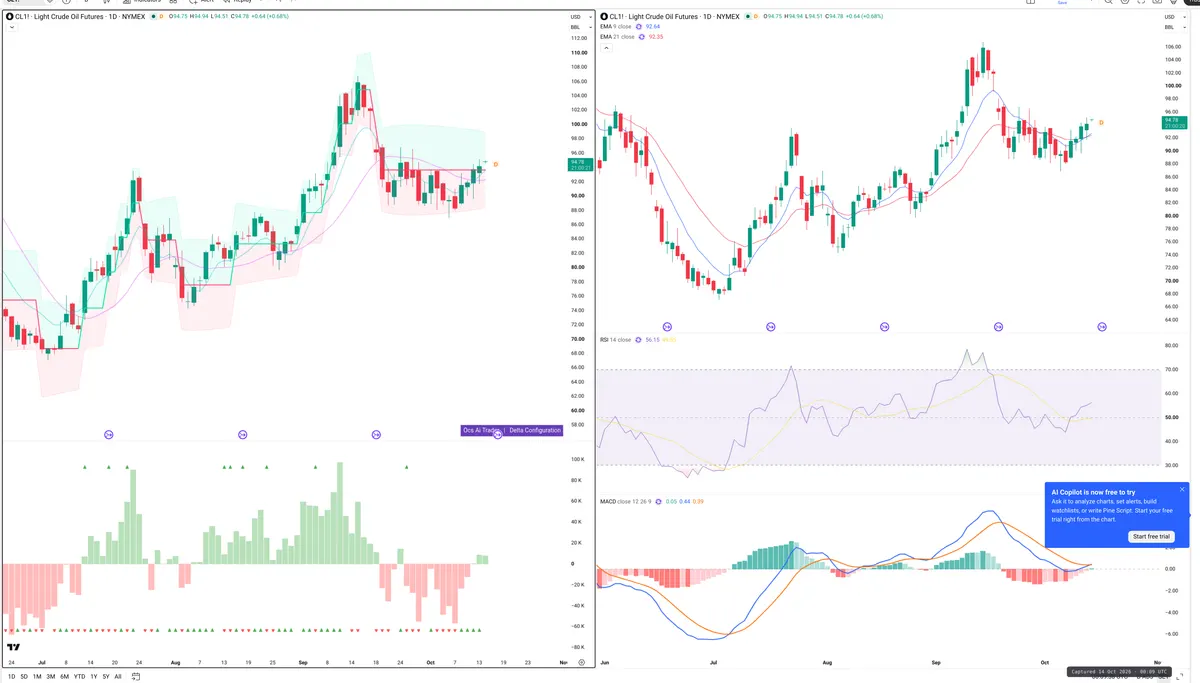Select the 5D time range
The image size is (1200, 683).
click(x=24, y=677)
